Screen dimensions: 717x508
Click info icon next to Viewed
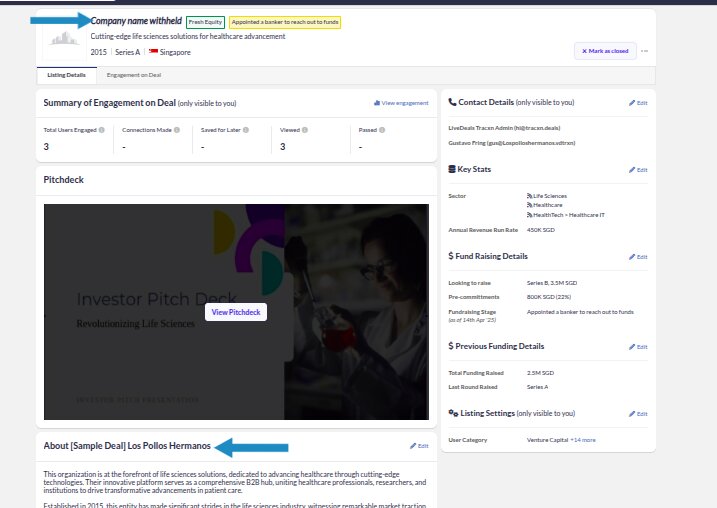pos(304,130)
